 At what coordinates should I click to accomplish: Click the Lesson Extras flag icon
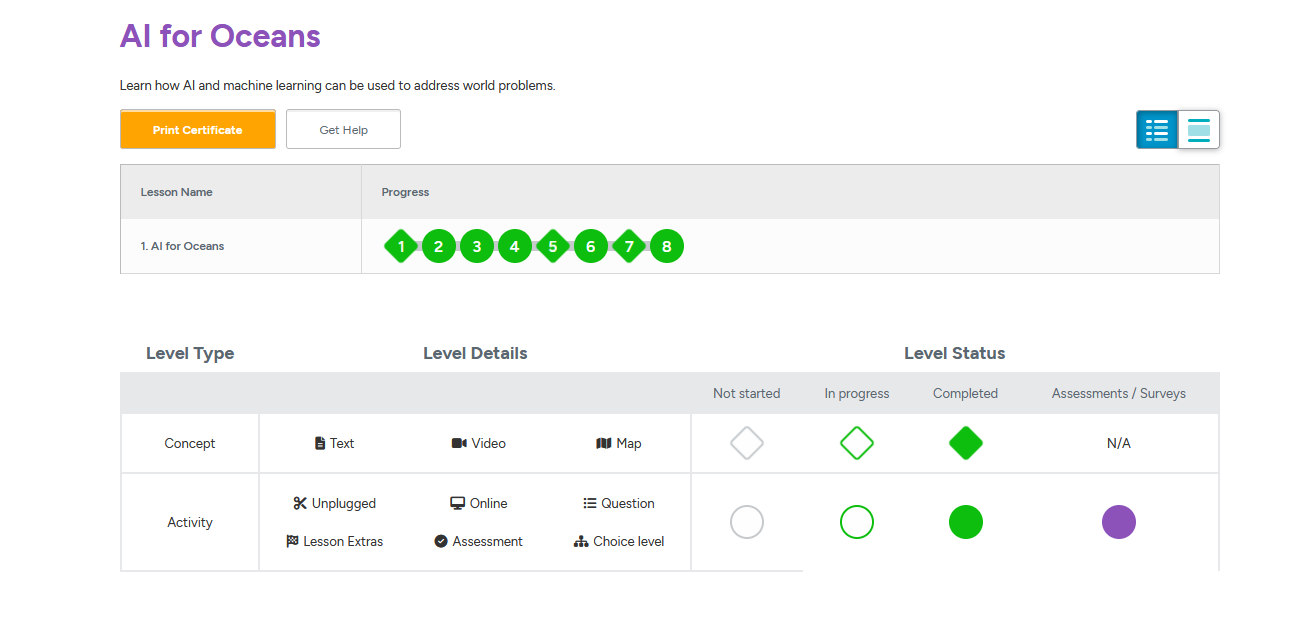[292, 541]
